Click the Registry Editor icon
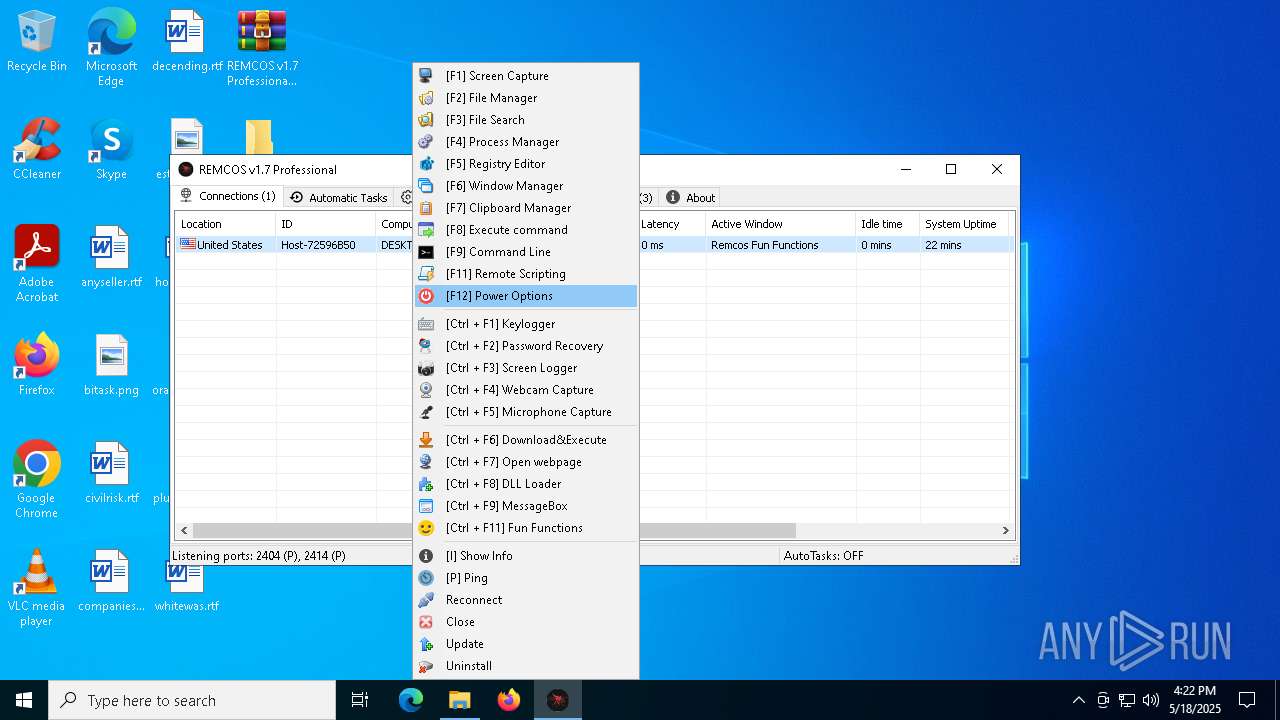1280x720 pixels. tap(426, 164)
